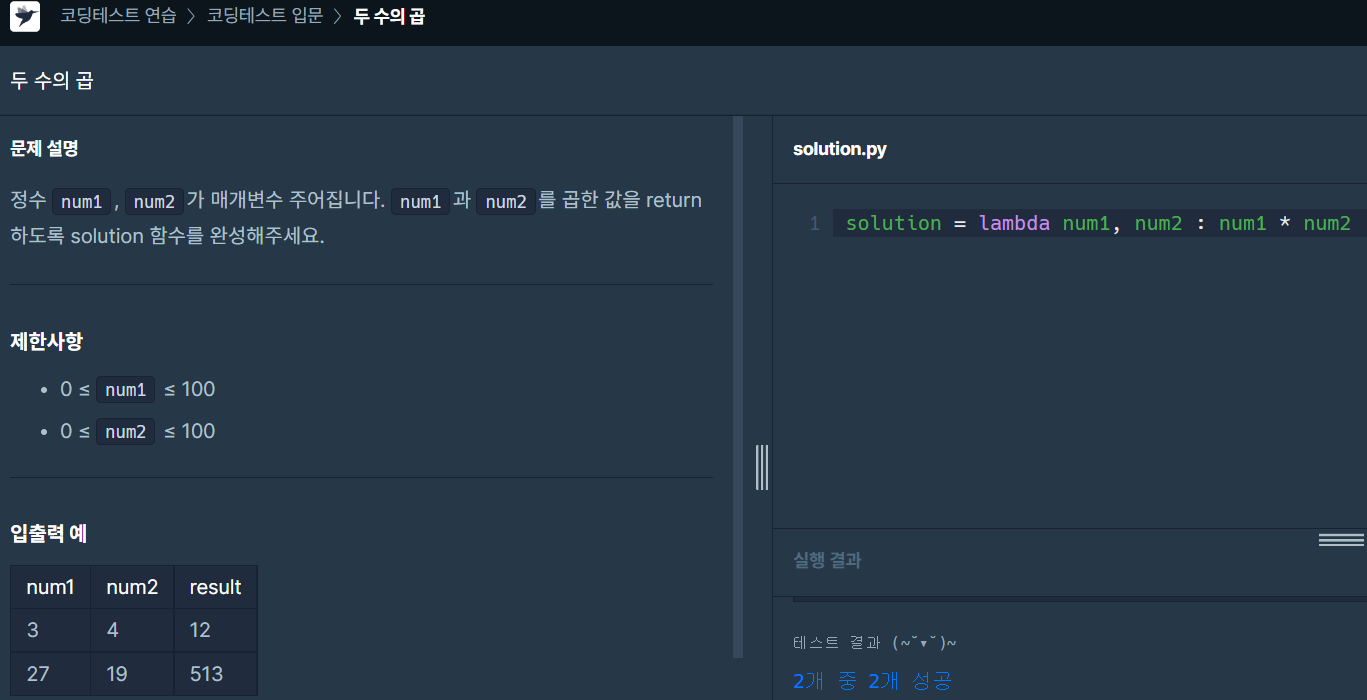
Task: Click the cell containing 513
Action: click(x=215, y=674)
